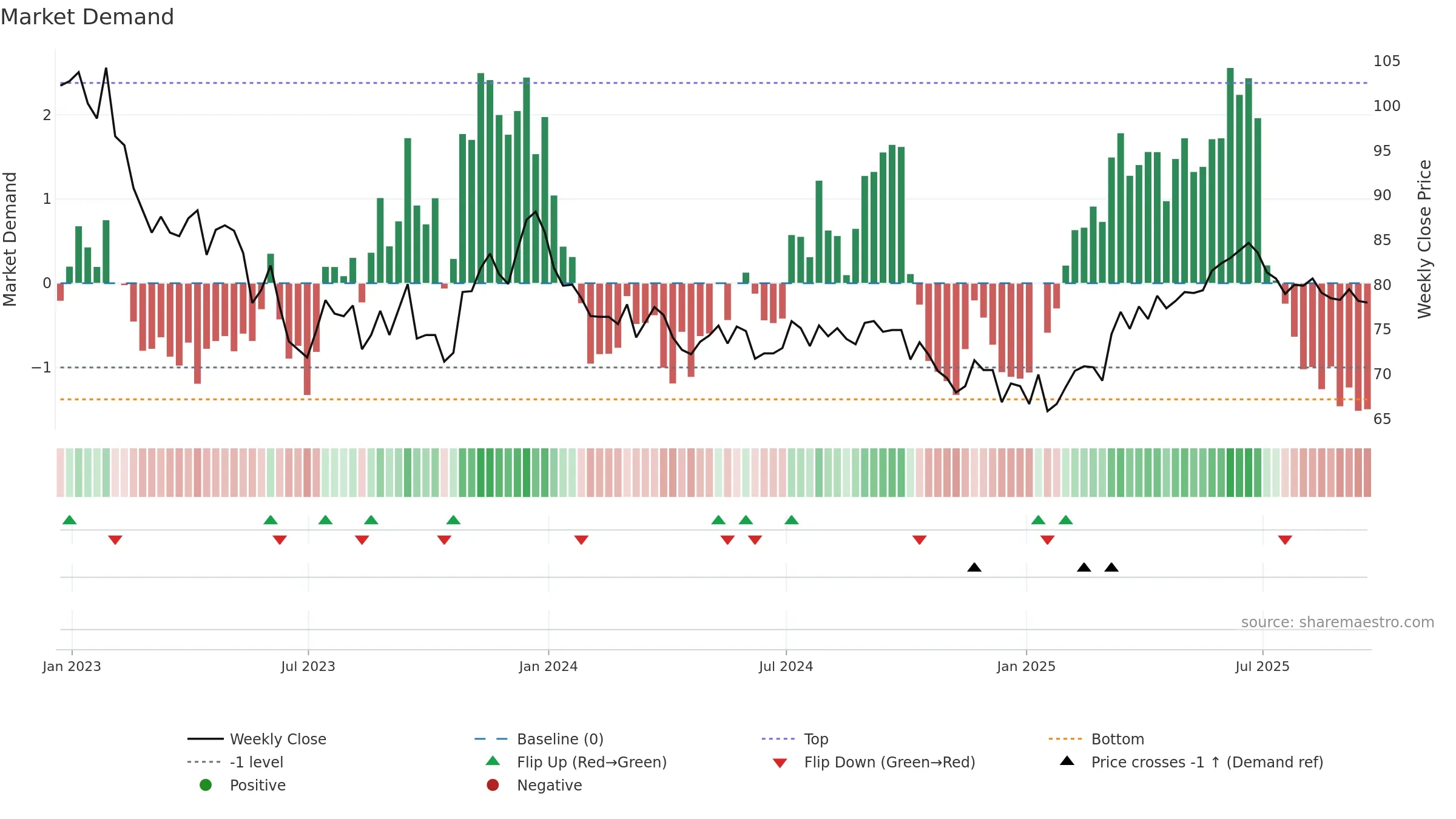
Task: Click the Weekly Close legend entry
Action: (257, 739)
